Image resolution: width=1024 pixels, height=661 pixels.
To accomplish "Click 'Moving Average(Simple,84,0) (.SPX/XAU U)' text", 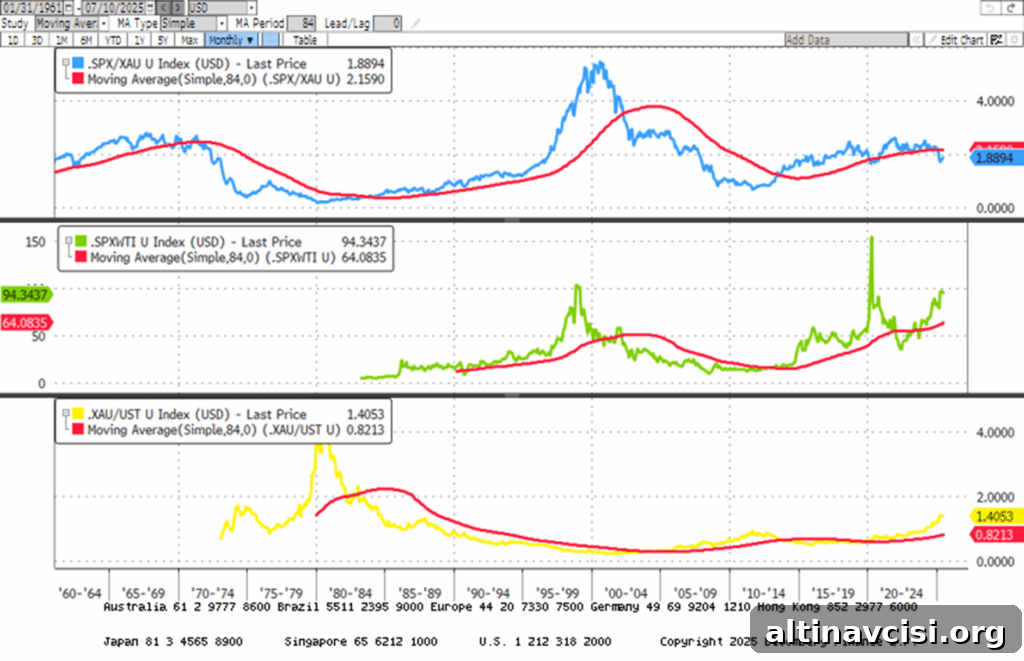I will 214,79.
